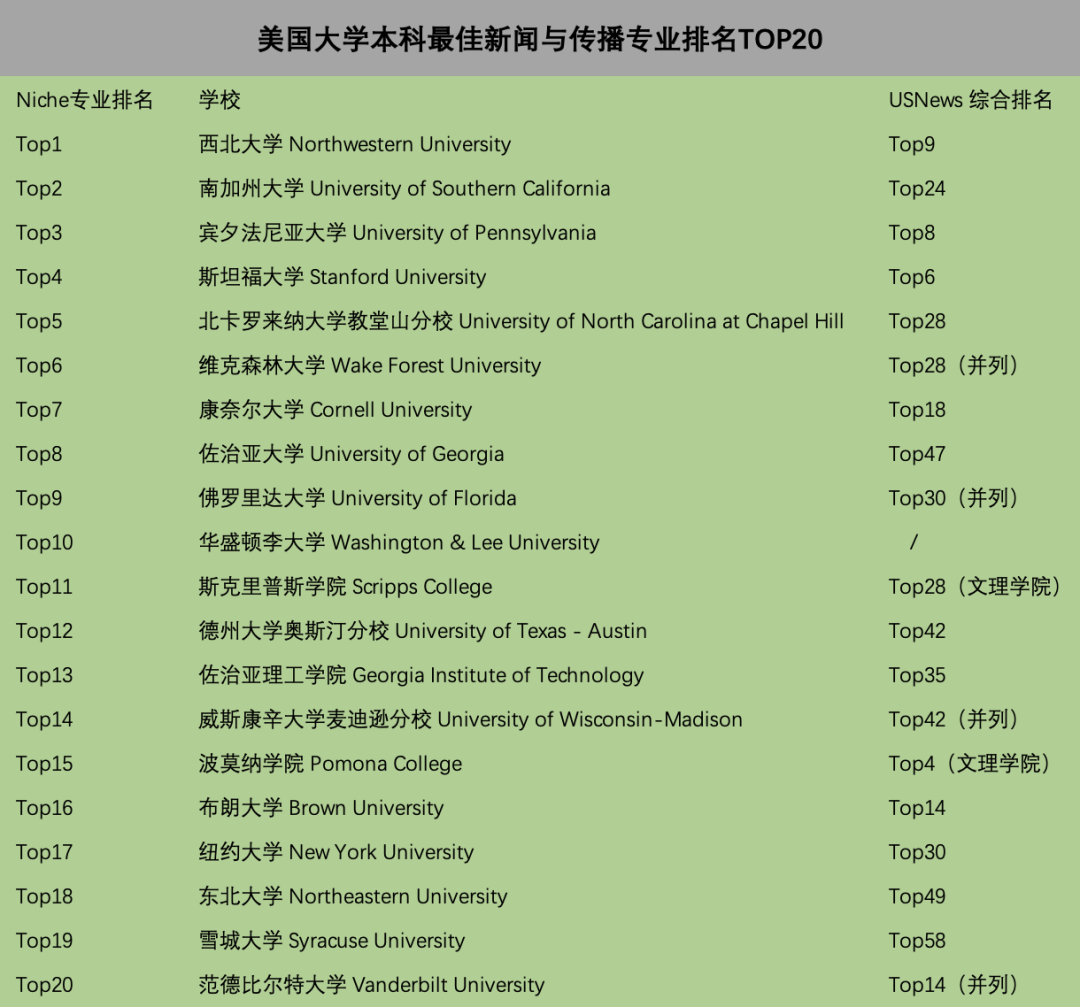Click the USNews Top24 value
1080x1007 pixels.
(917, 189)
